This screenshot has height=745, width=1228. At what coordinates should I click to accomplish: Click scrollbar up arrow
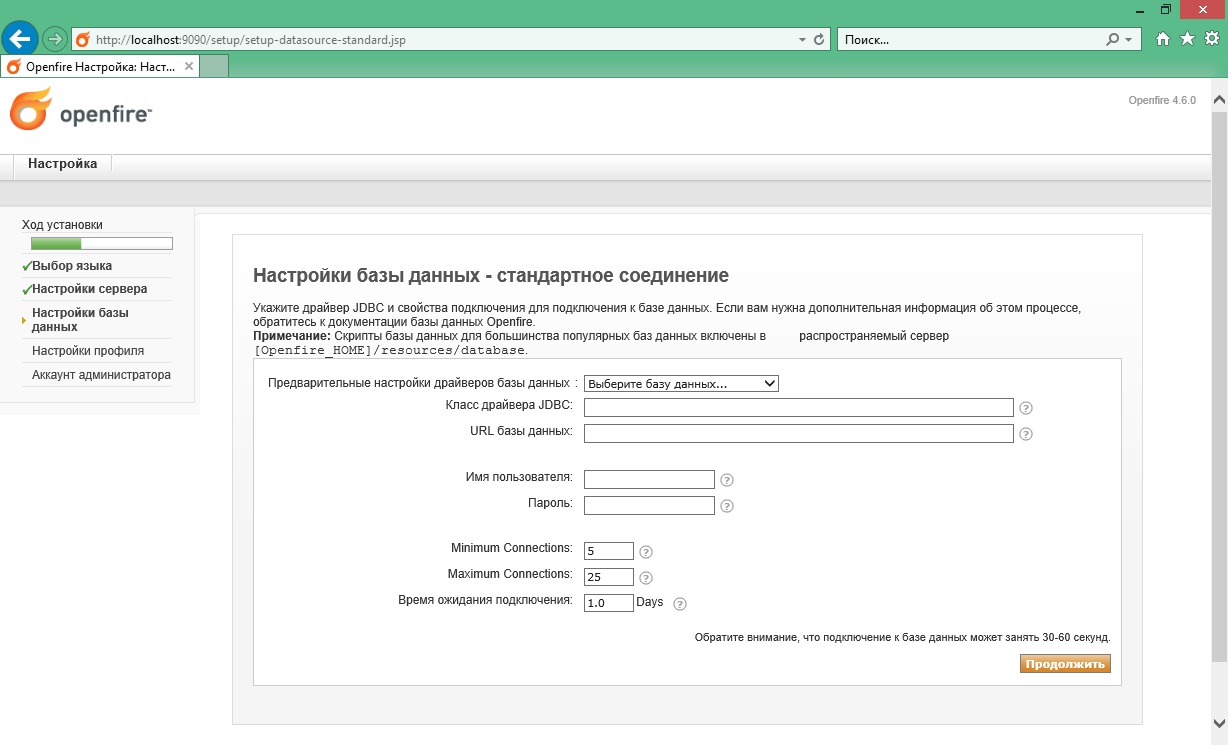(x=1219, y=100)
